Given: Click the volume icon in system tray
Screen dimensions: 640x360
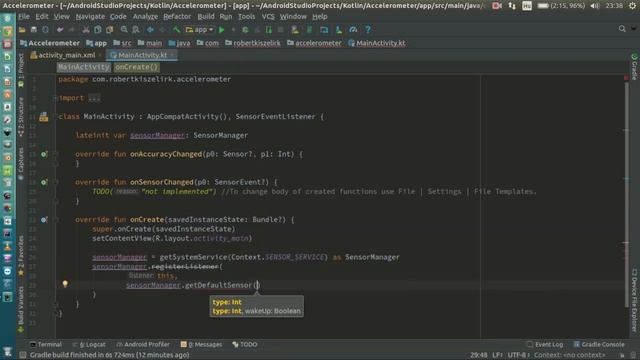Looking at the screenshot, I should tap(595, 5).
